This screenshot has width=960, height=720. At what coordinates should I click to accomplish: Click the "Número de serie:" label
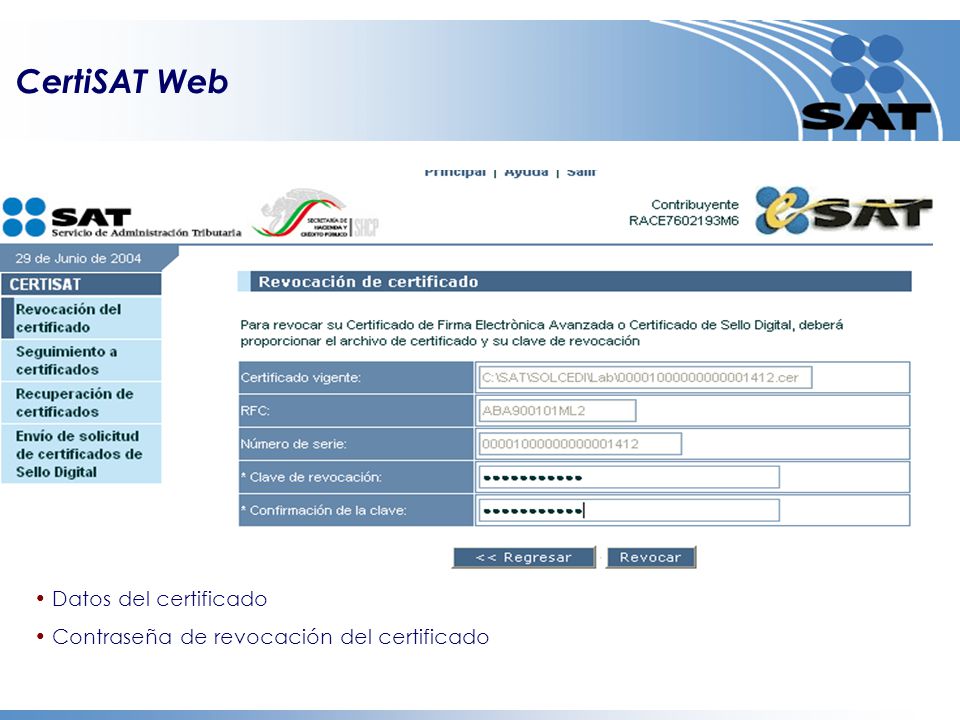pyautogui.click(x=293, y=444)
